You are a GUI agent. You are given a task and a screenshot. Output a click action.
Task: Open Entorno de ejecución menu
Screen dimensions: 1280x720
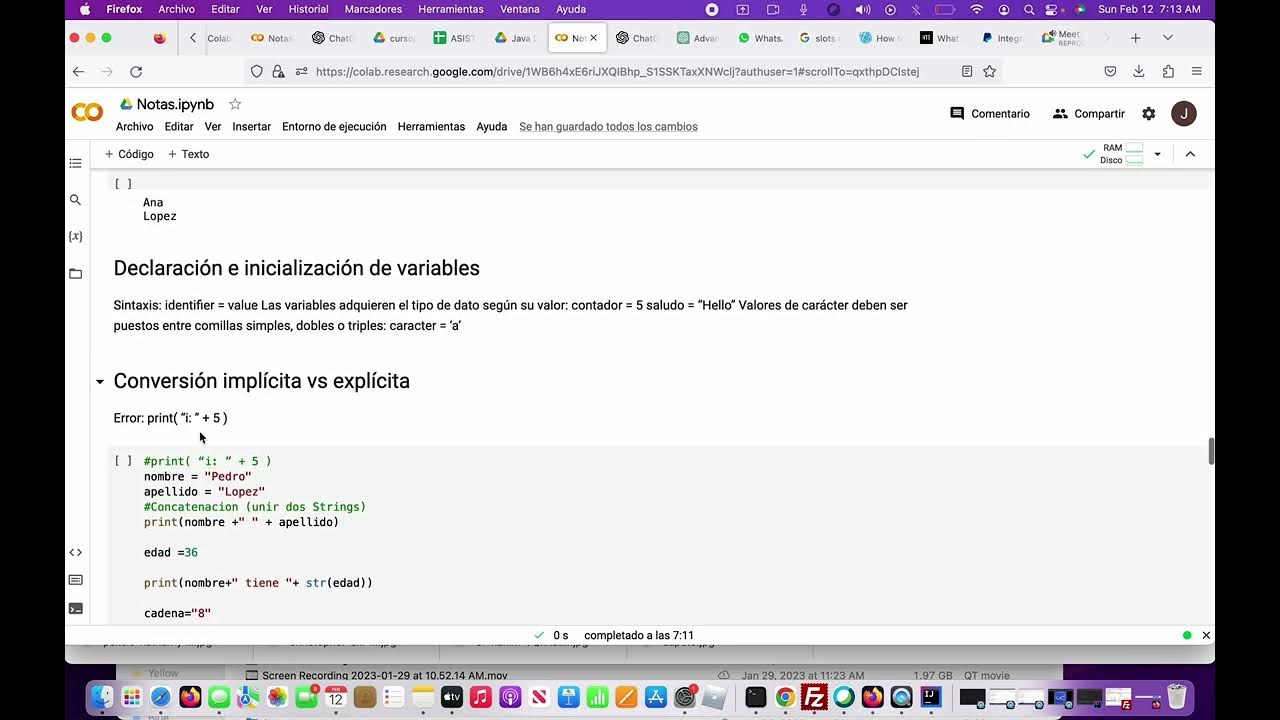click(x=334, y=127)
